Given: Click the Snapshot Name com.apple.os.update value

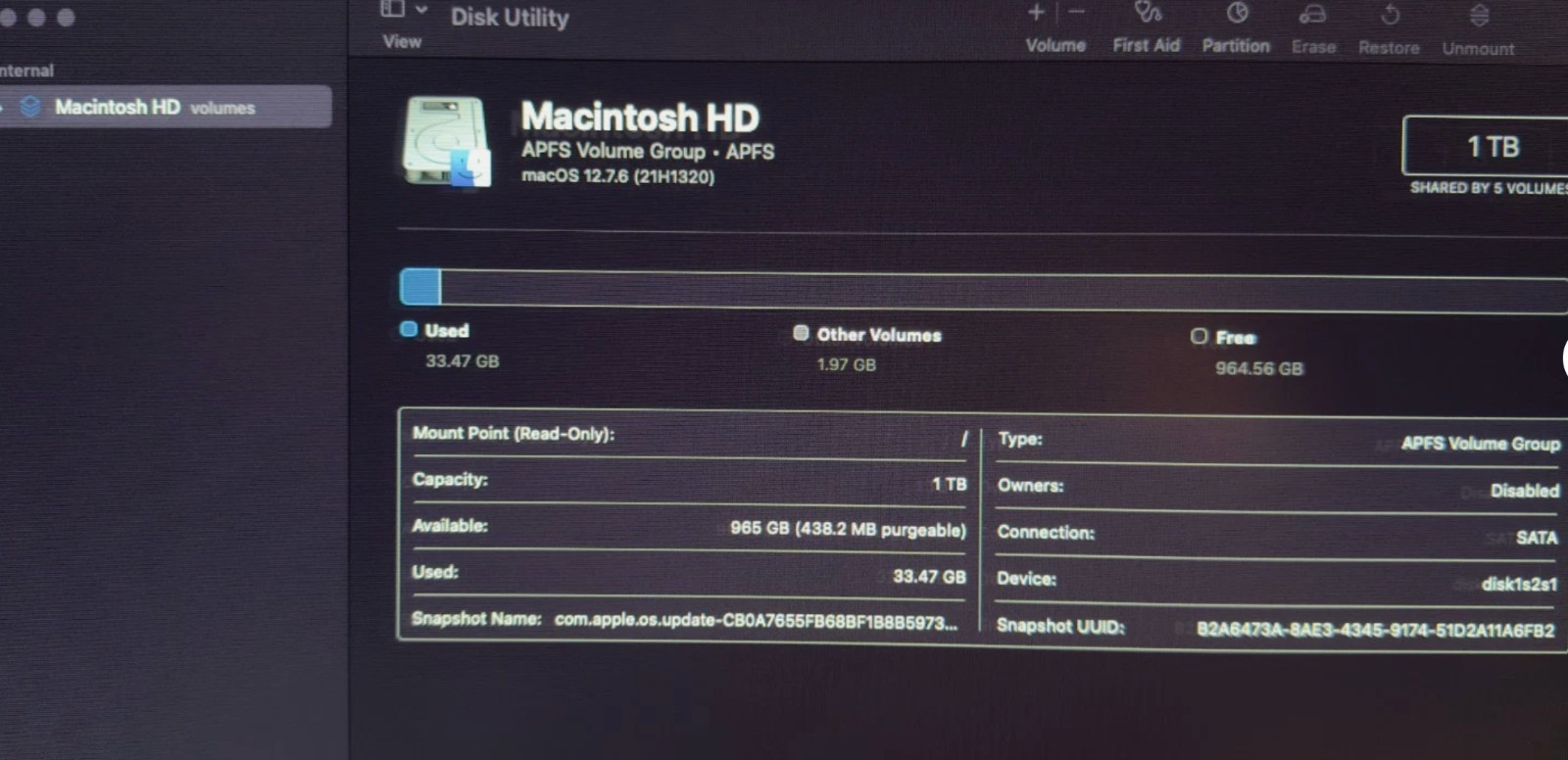Looking at the screenshot, I should pyautogui.click(x=756, y=621).
